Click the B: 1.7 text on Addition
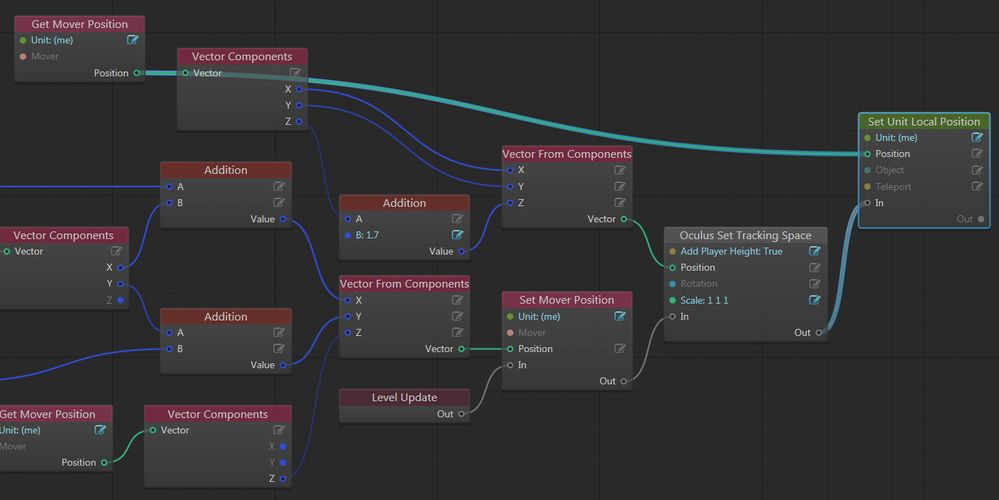 pos(367,235)
